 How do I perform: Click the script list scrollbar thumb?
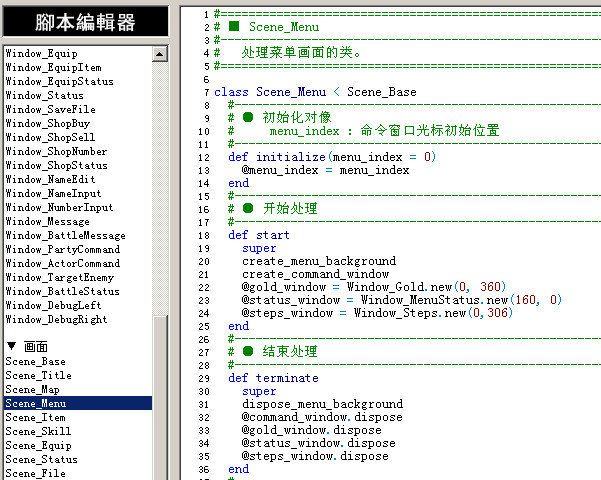pos(159,397)
